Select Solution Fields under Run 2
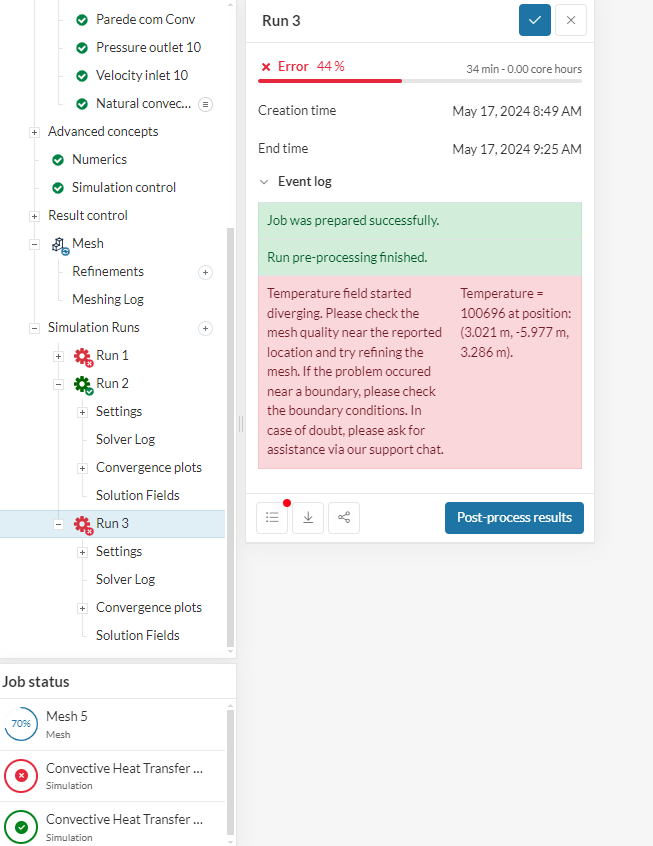This screenshot has width=653, height=846. tap(137, 496)
